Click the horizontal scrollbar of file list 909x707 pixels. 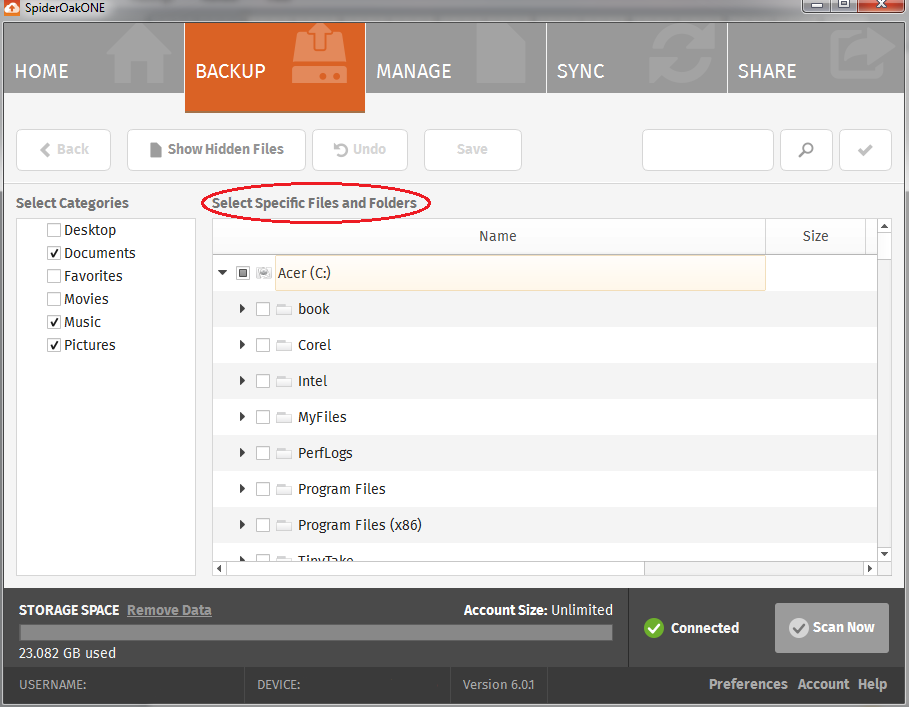coord(435,568)
